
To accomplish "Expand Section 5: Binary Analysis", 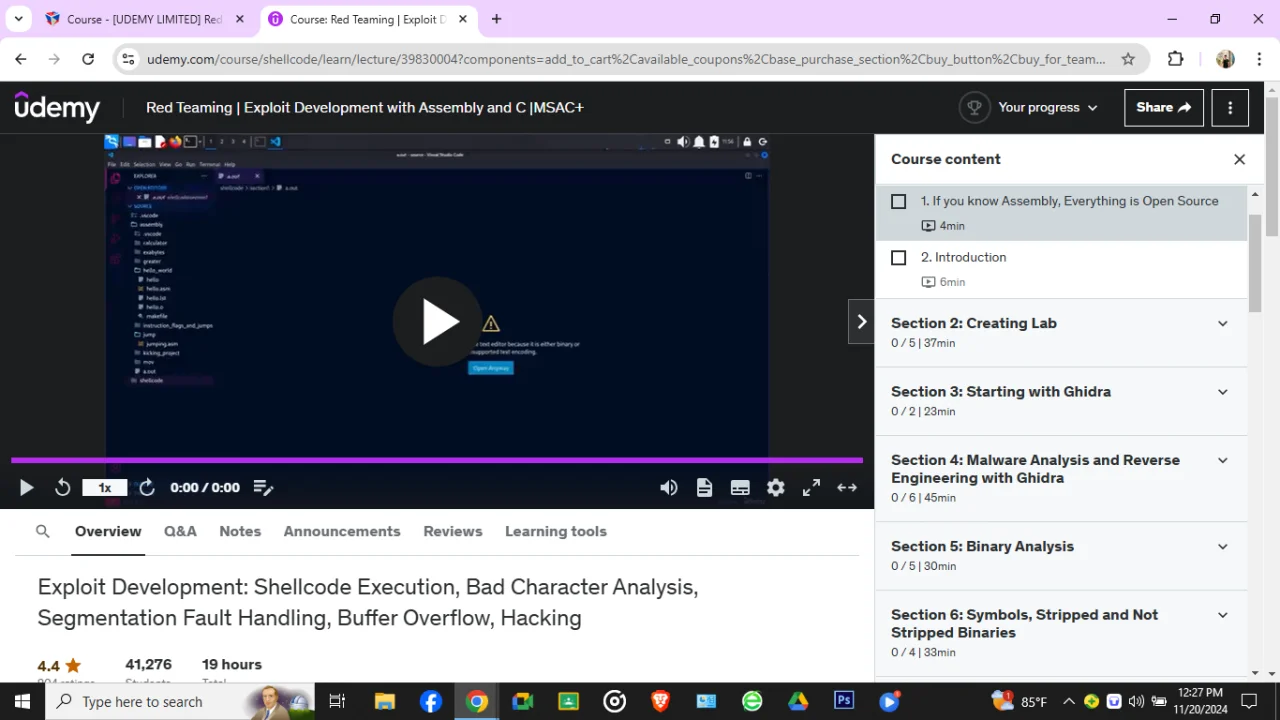I will pyautogui.click(x=1061, y=556).
